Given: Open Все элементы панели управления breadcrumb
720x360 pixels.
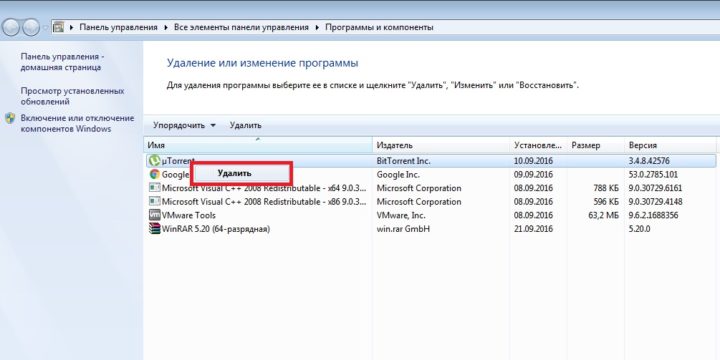Looking at the screenshot, I should 242,28.
